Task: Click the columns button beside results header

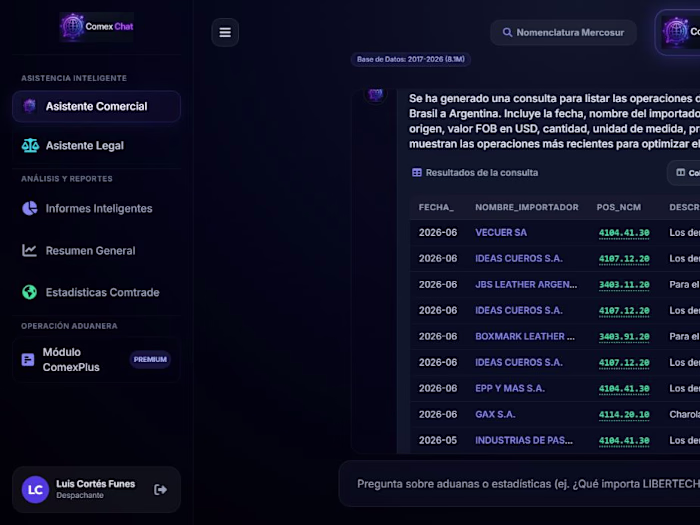Action: tap(684, 173)
